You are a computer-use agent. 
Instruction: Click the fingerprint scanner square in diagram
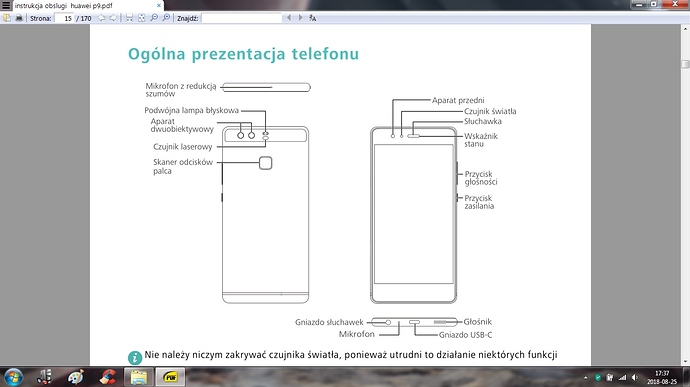tap(265, 163)
